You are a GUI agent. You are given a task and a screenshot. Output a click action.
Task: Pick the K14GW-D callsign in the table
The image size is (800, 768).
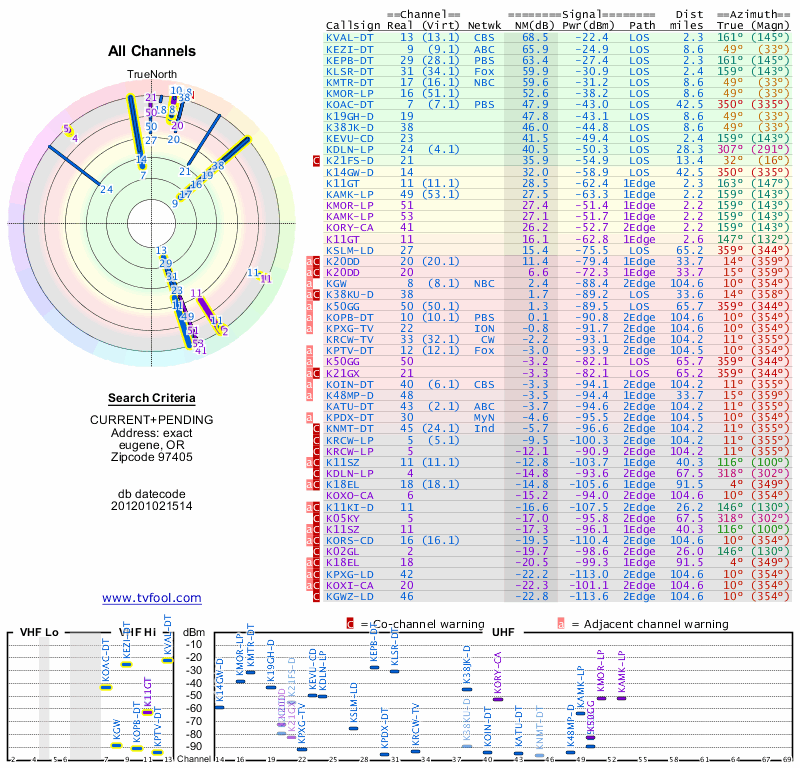(349, 172)
